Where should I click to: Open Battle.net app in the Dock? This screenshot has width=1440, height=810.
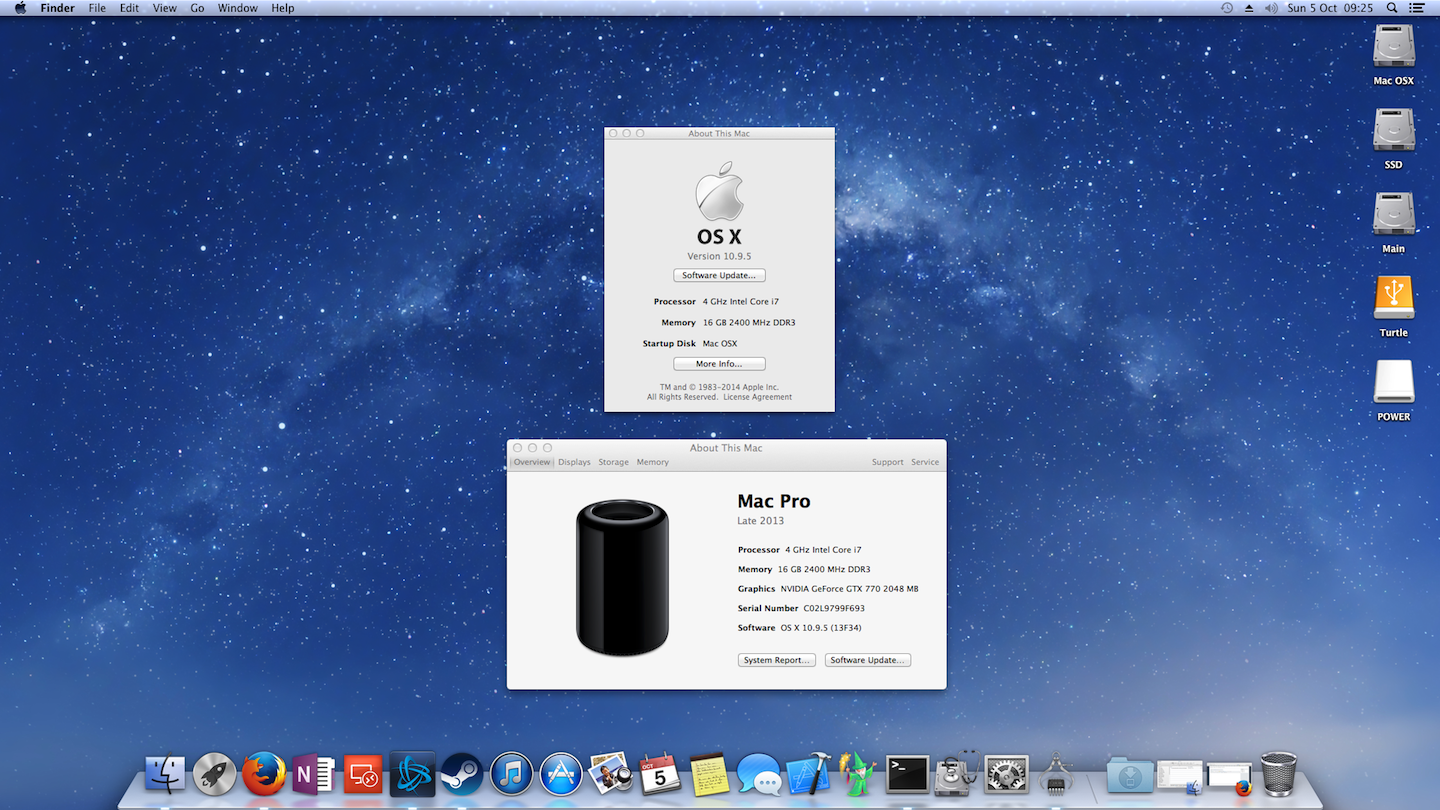pos(412,775)
